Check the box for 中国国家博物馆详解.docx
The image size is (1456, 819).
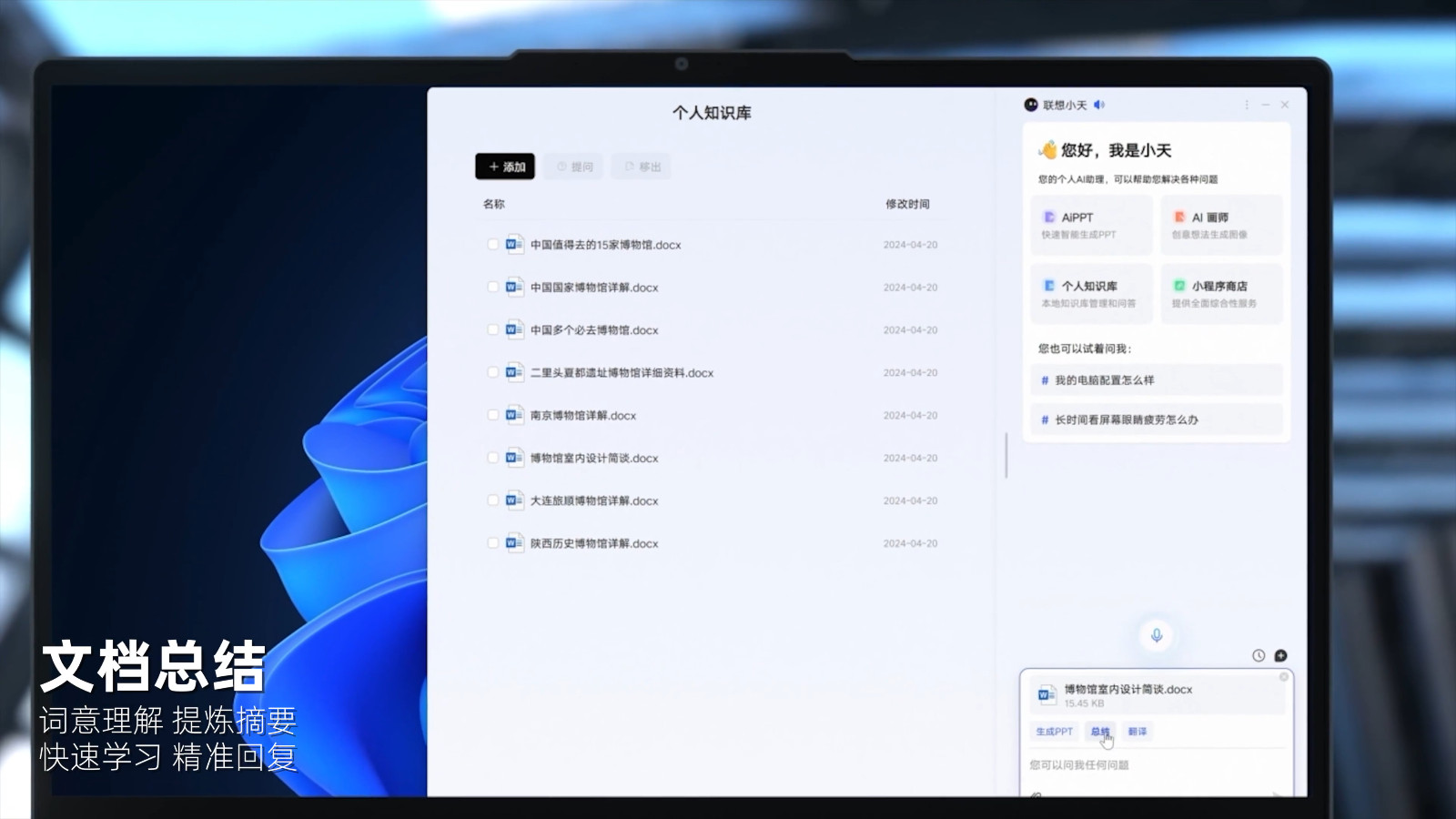(492, 287)
